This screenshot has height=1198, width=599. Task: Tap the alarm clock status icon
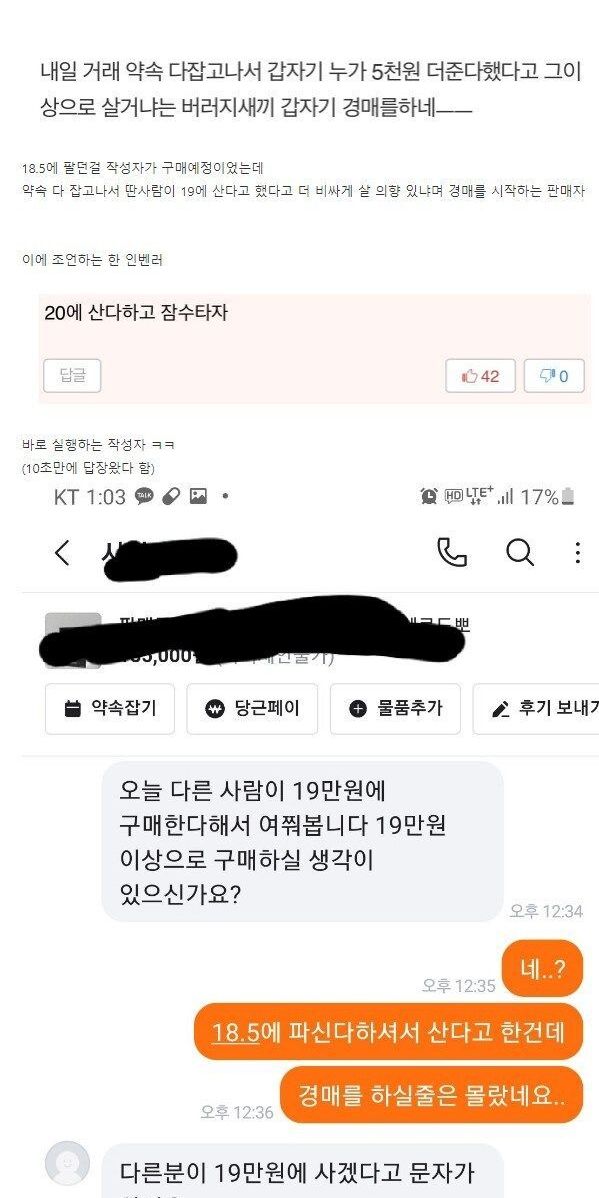(x=429, y=497)
